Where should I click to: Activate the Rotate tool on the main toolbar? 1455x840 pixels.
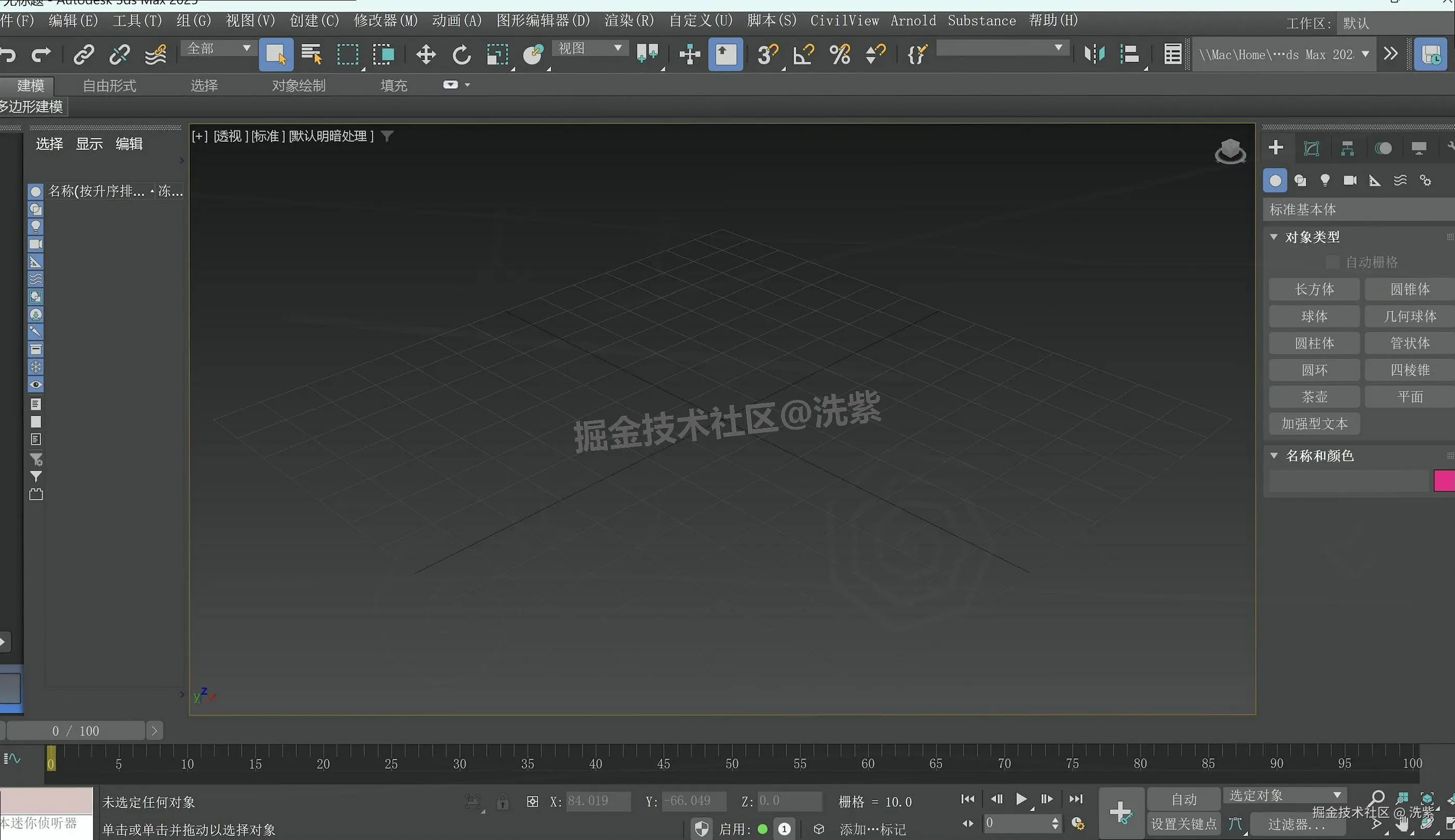[x=462, y=54]
